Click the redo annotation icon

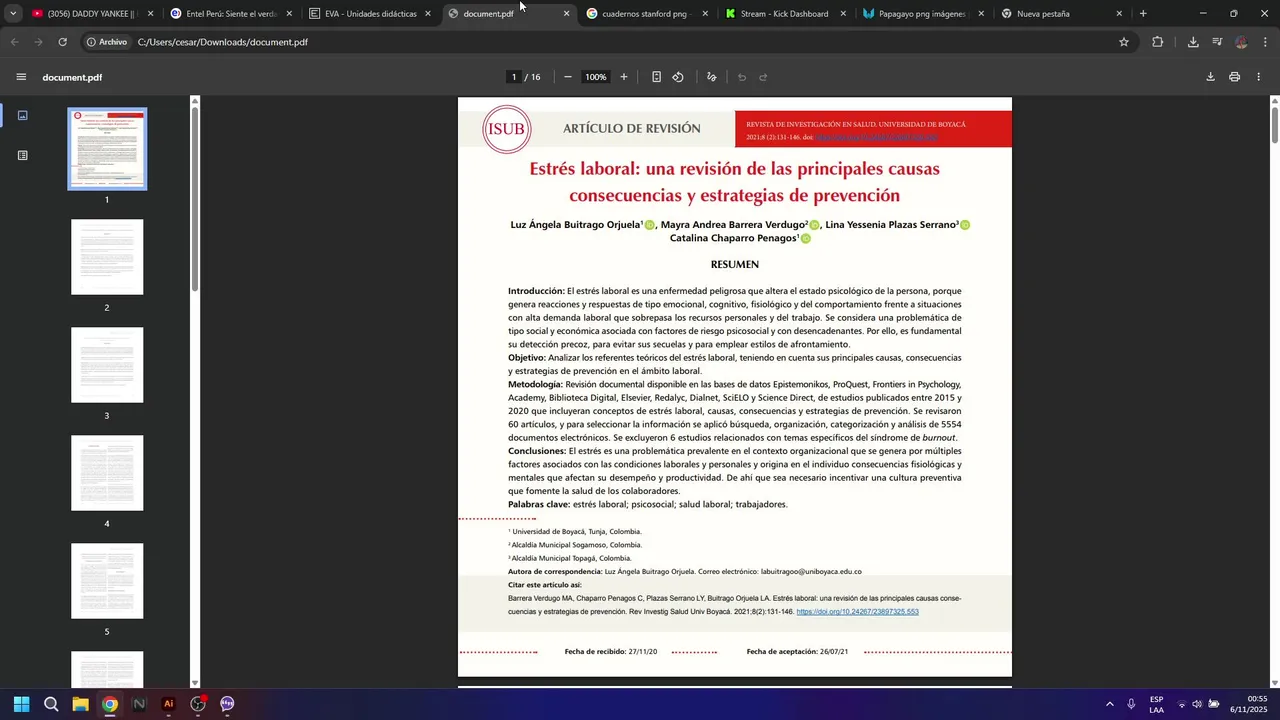(763, 77)
